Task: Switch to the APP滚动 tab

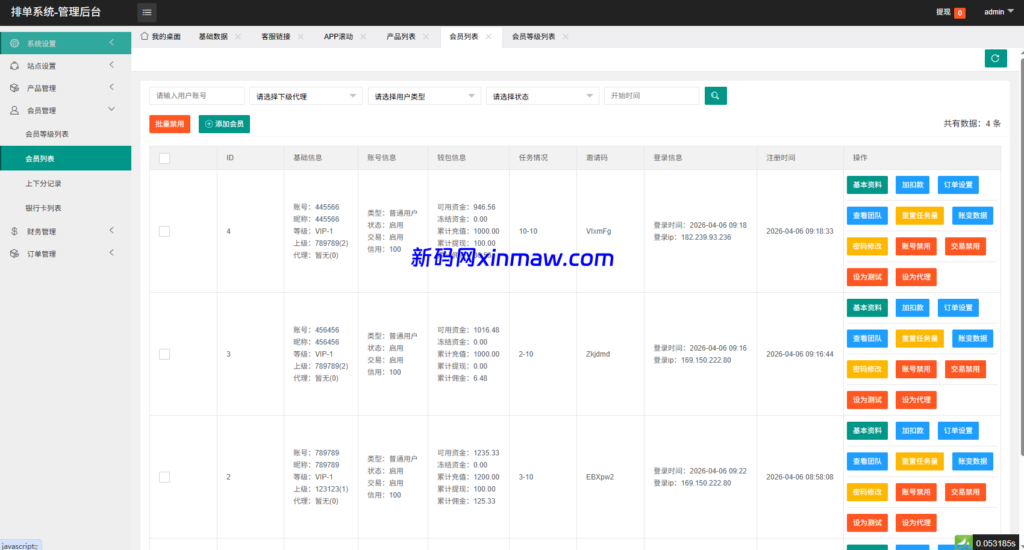Action: tap(338, 37)
